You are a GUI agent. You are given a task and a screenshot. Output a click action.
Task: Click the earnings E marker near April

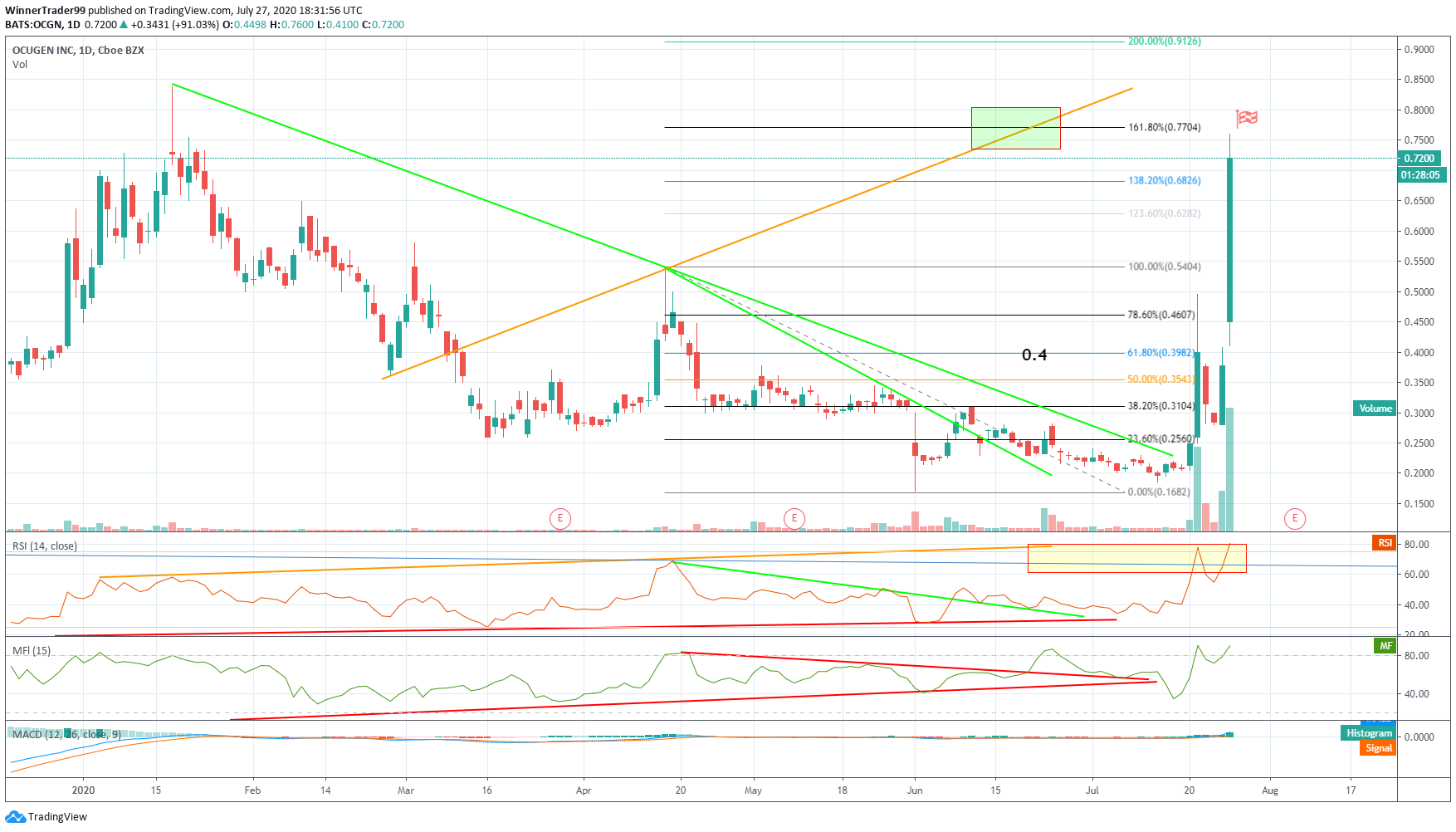(x=560, y=519)
